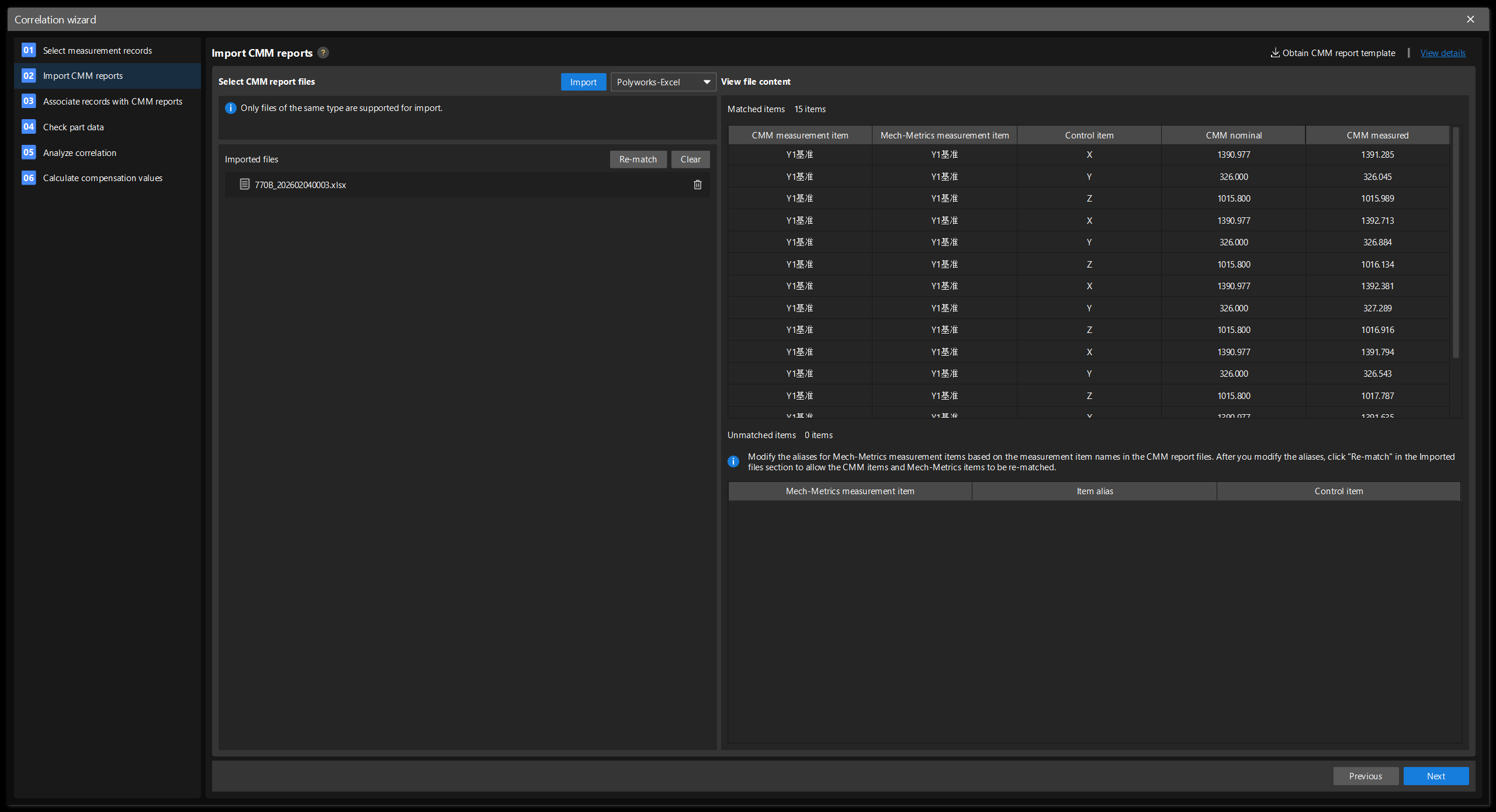Click Next to proceed
Image resolution: width=1496 pixels, height=812 pixels.
click(x=1436, y=776)
